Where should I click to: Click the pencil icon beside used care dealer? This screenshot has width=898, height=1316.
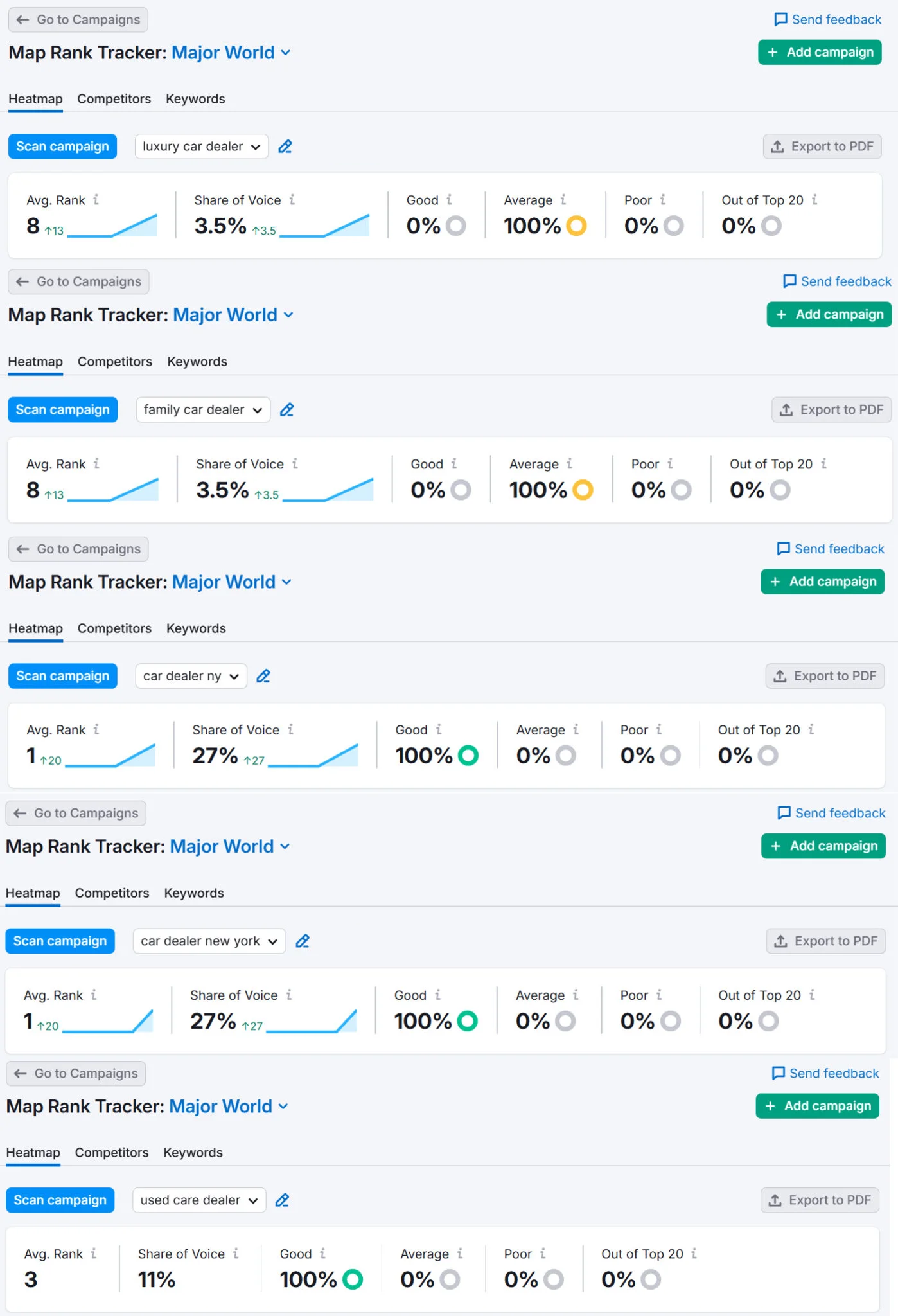[x=282, y=1200]
